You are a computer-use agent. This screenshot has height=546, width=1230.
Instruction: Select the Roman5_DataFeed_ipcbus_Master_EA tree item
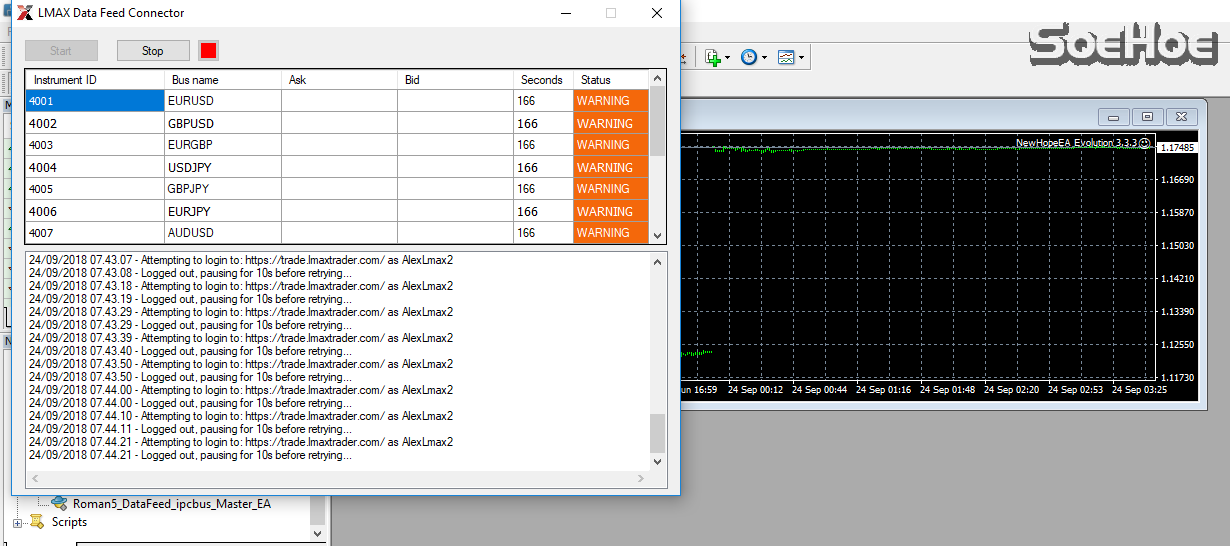click(171, 504)
